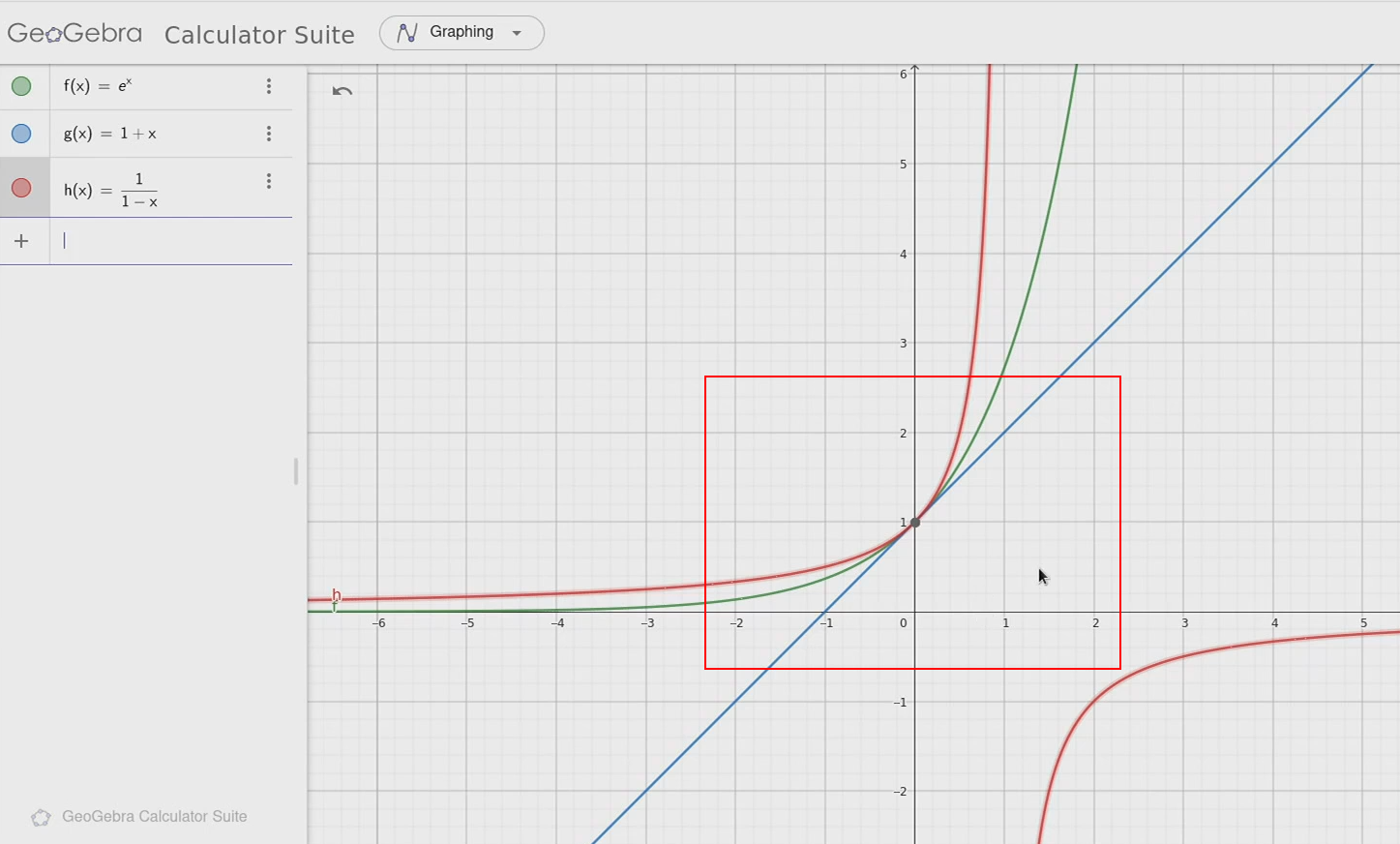Click the plus icon to add an item
This screenshot has height=844, width=1400.
click(x=21, y=241)
